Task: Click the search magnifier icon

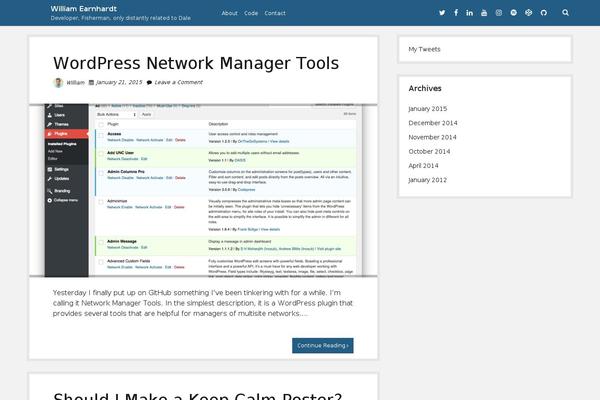Action: point(566,13)
